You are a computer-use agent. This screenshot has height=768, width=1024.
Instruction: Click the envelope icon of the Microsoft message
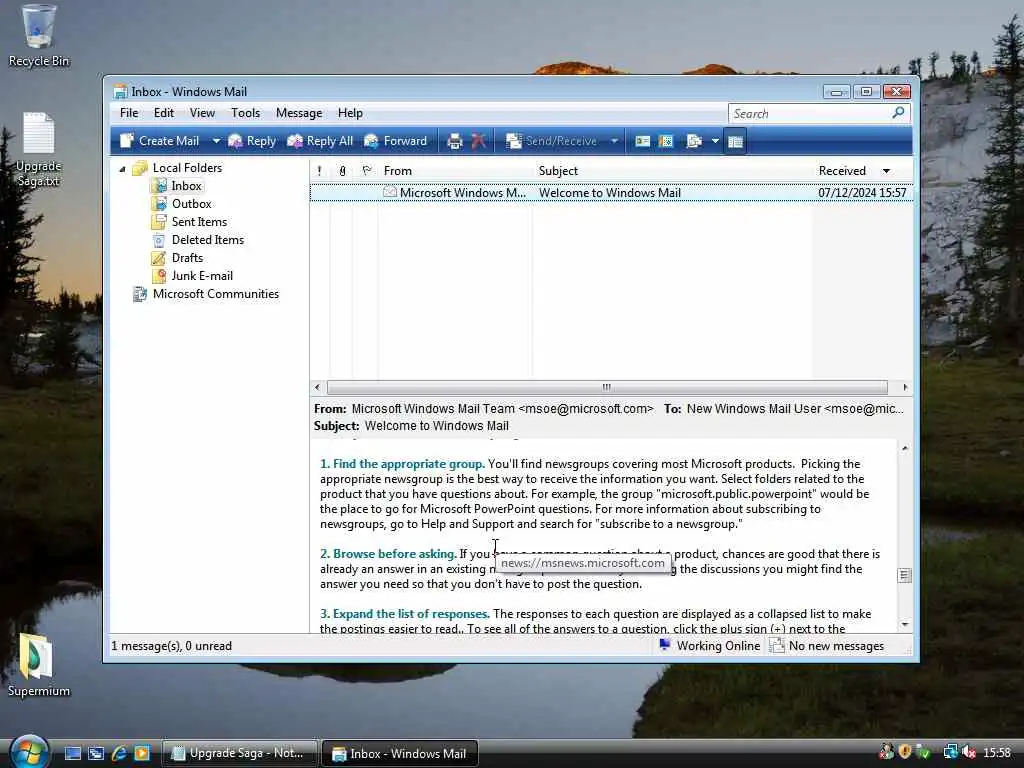390,192
